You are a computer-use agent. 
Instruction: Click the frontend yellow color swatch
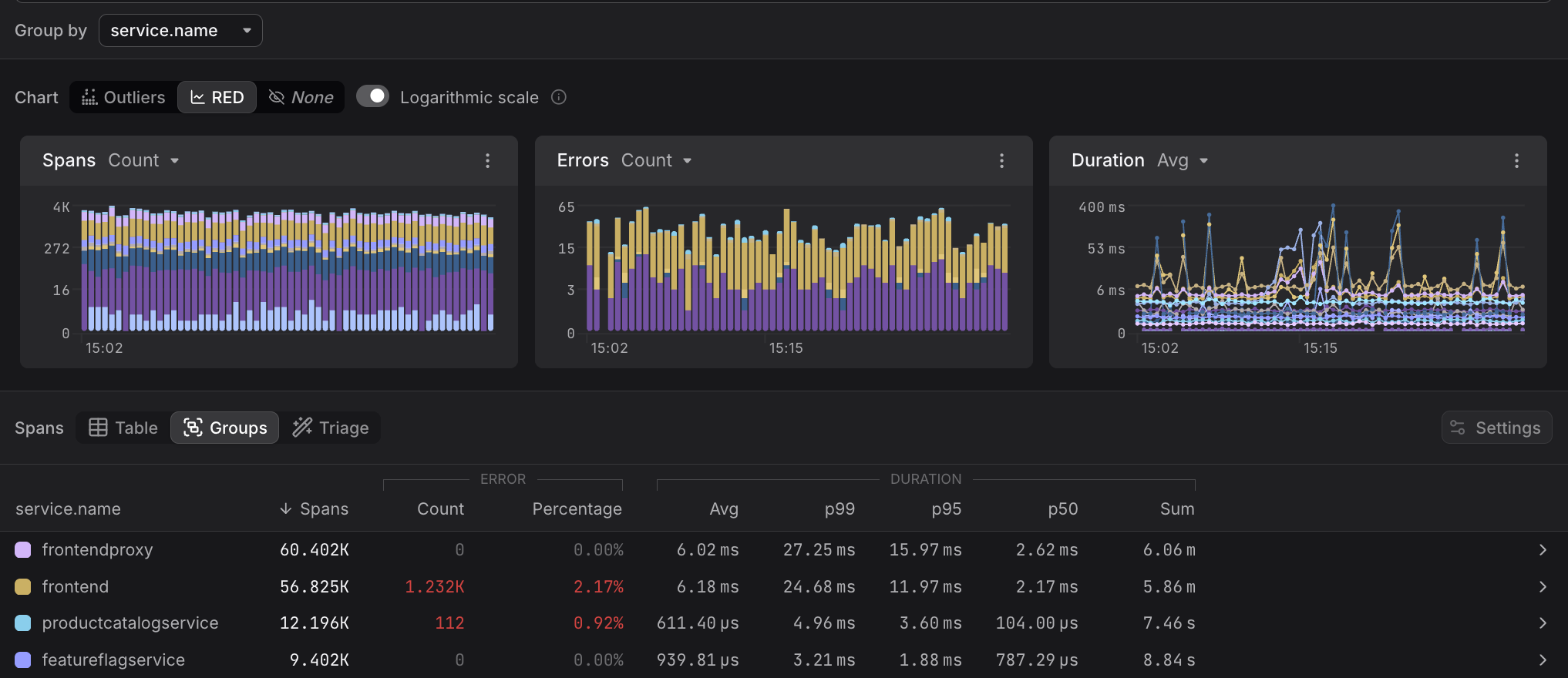[x=23, y=587]
